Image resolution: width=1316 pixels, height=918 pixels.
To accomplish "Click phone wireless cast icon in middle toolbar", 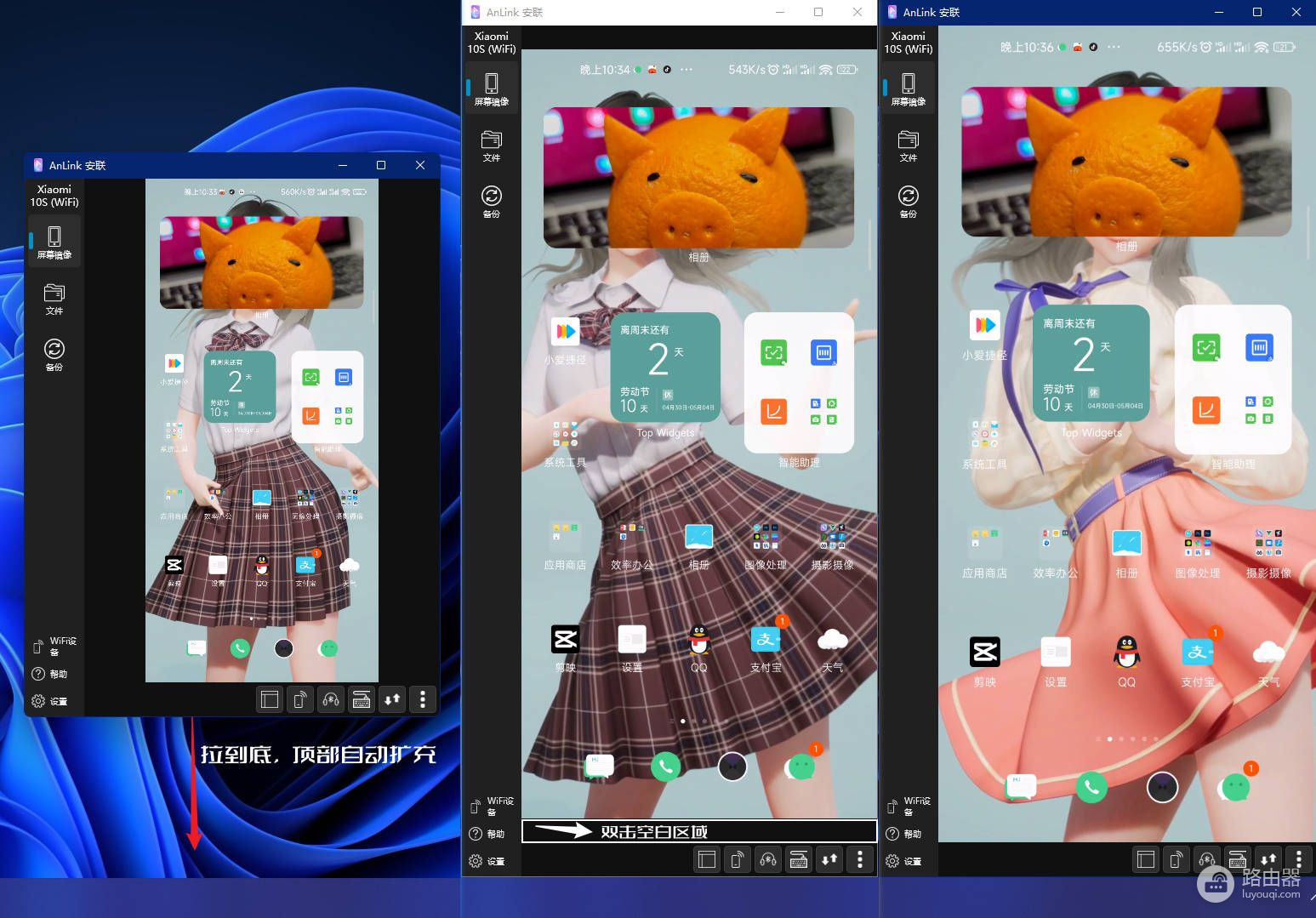I will coord(738,859).
